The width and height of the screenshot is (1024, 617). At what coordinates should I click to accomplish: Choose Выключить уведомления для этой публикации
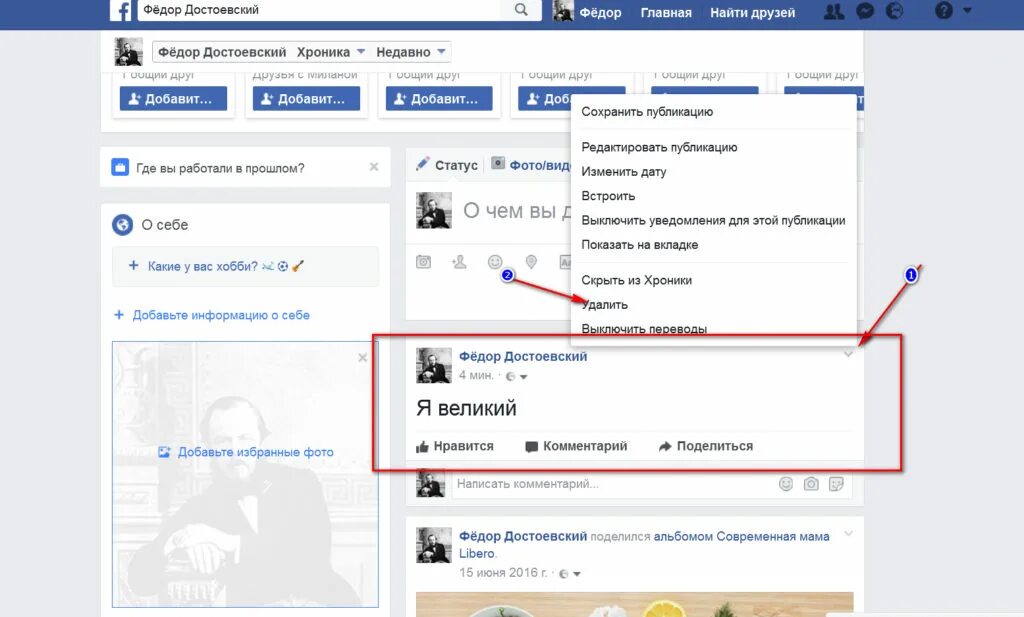[713, 220]
